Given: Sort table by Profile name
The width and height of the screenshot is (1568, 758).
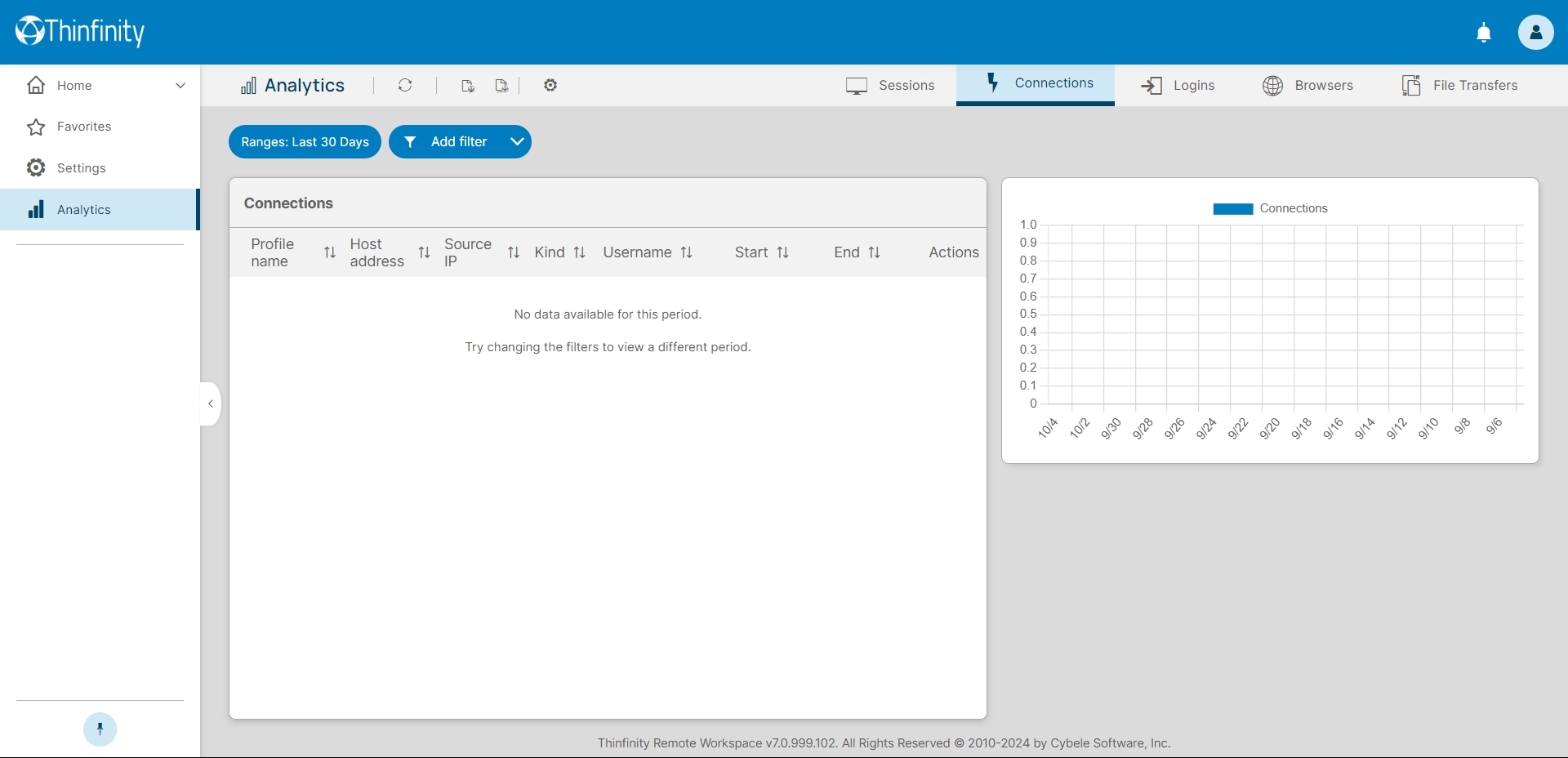Looking at the screenshot, I should pyautogui.click(x=330, y=253).
